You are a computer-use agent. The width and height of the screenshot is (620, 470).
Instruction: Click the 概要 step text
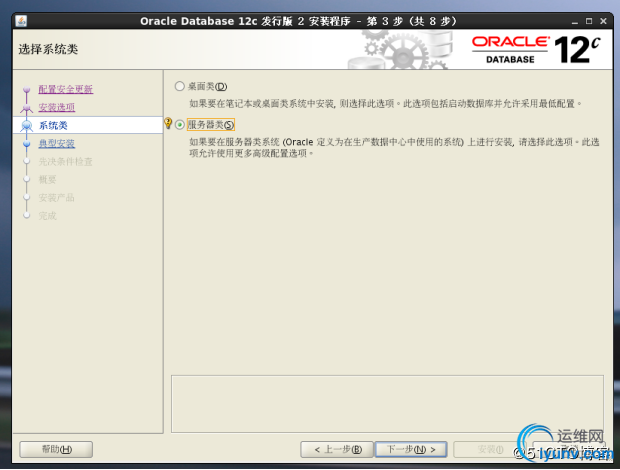point(47,180)
